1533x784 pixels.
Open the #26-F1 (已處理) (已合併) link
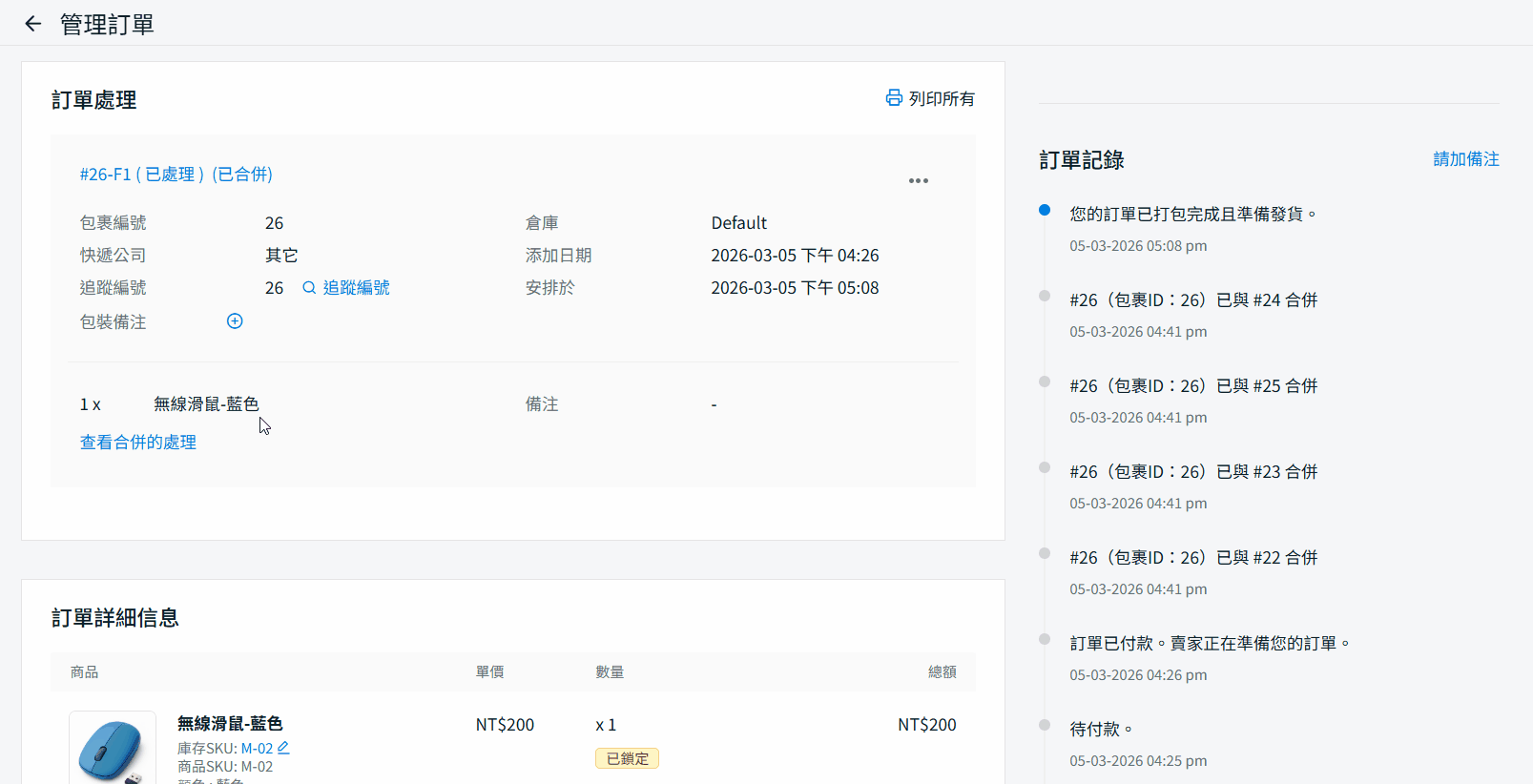coord(176,175)
